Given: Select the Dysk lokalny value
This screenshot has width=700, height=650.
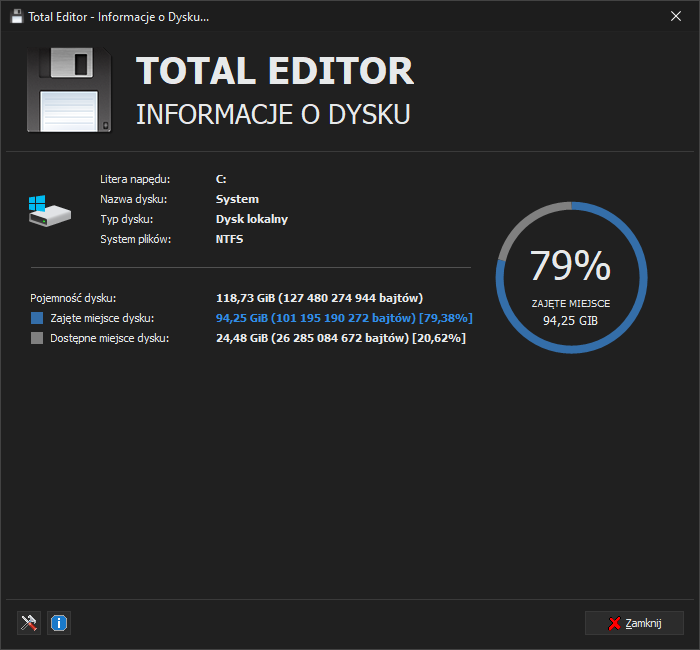Looking at the screenshot, I should point(252,219).
